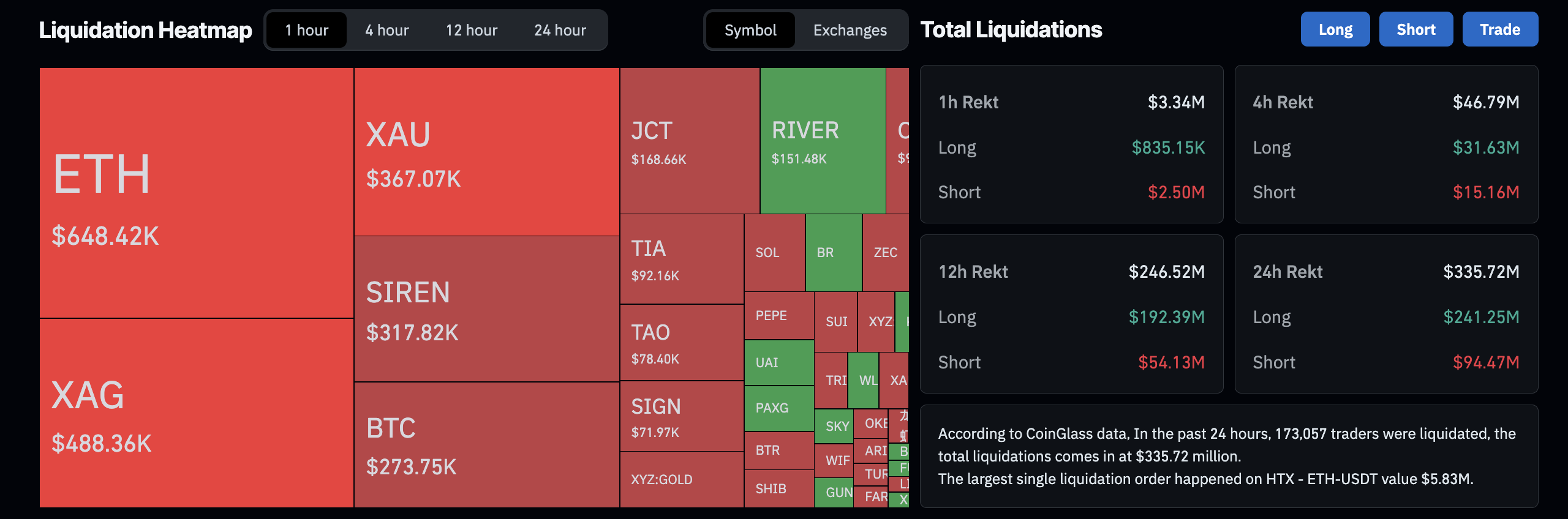This screenshot has height=519, width=1568.
Task: Select the BTC $273.75K tile
Action: pos(486,445)
